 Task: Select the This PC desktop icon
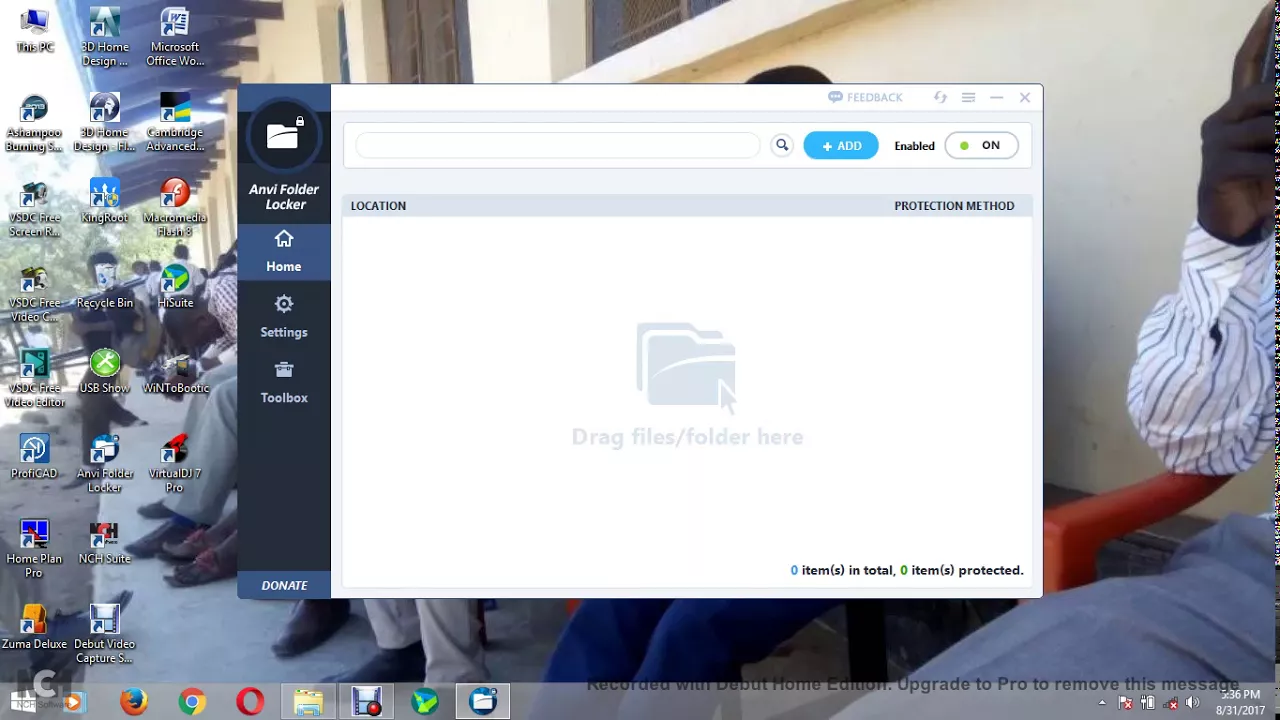pos(35,30)
